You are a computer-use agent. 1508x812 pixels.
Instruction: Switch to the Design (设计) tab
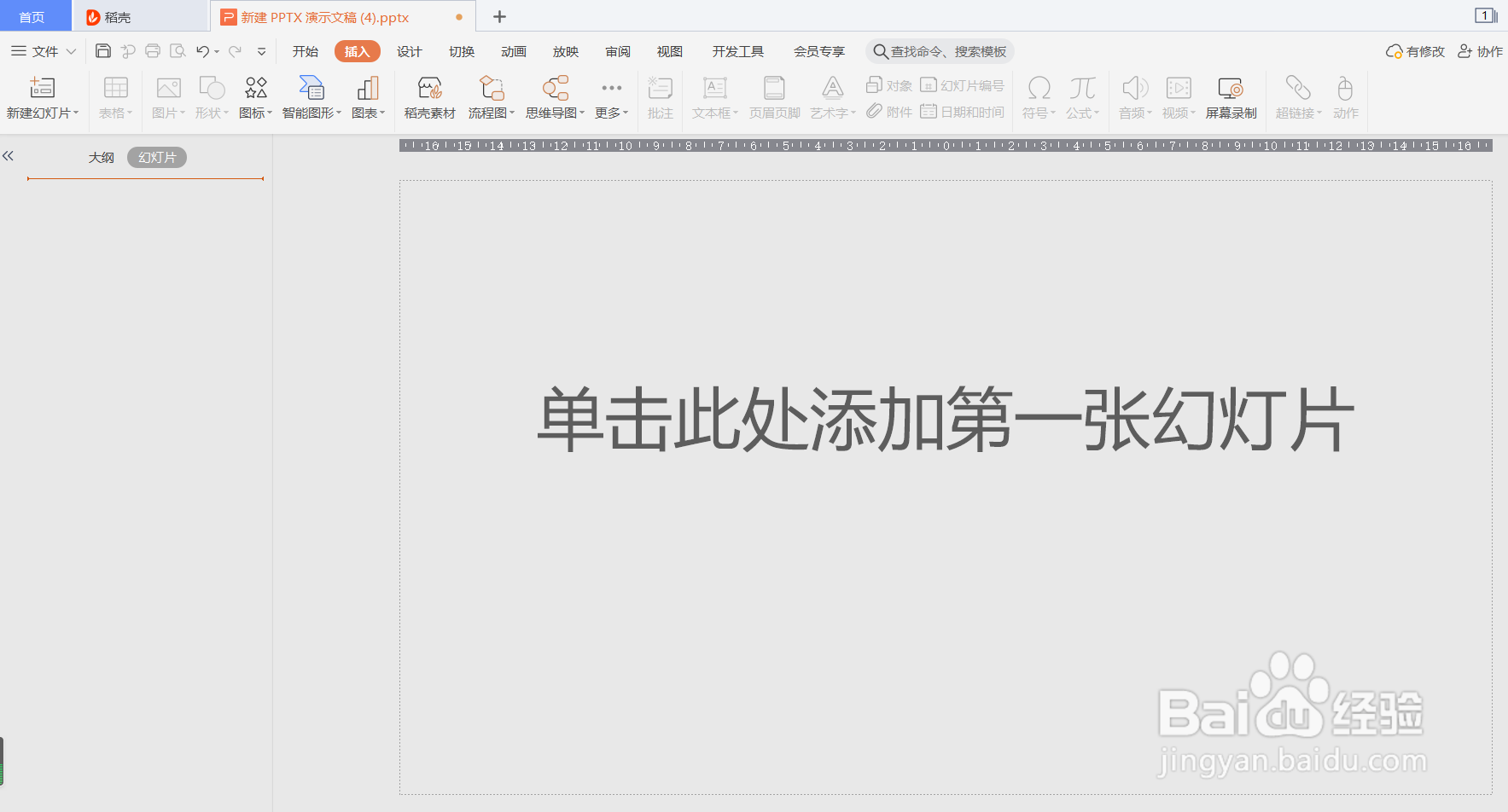410,51
